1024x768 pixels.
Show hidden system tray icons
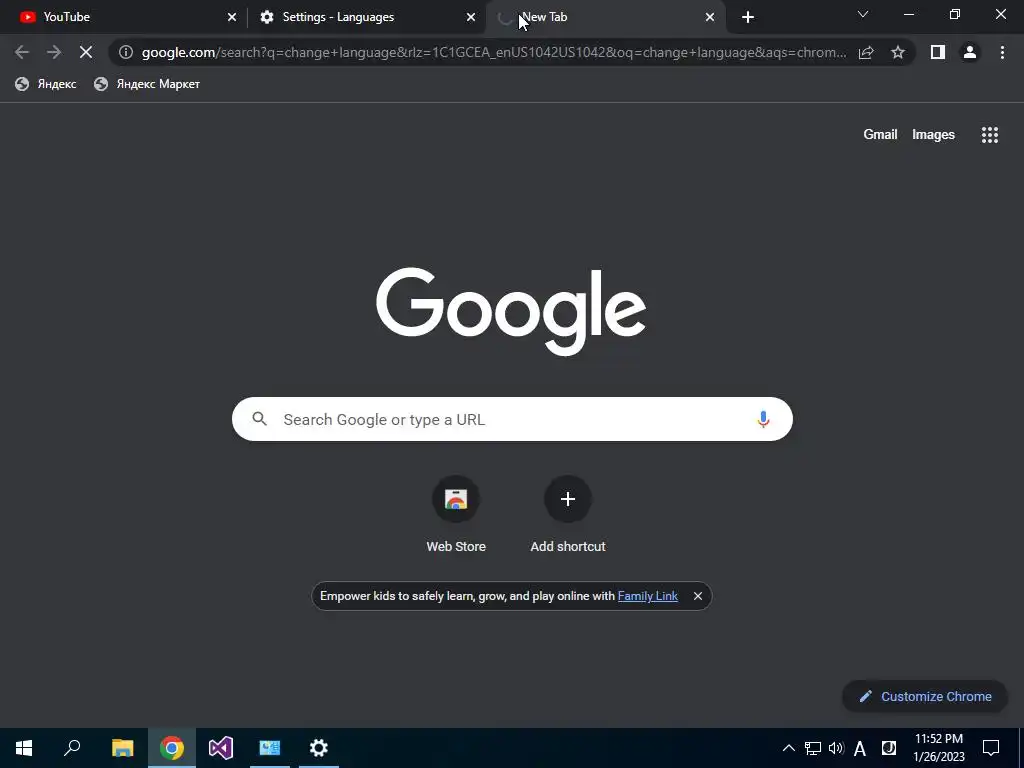(x=789, y=748)
